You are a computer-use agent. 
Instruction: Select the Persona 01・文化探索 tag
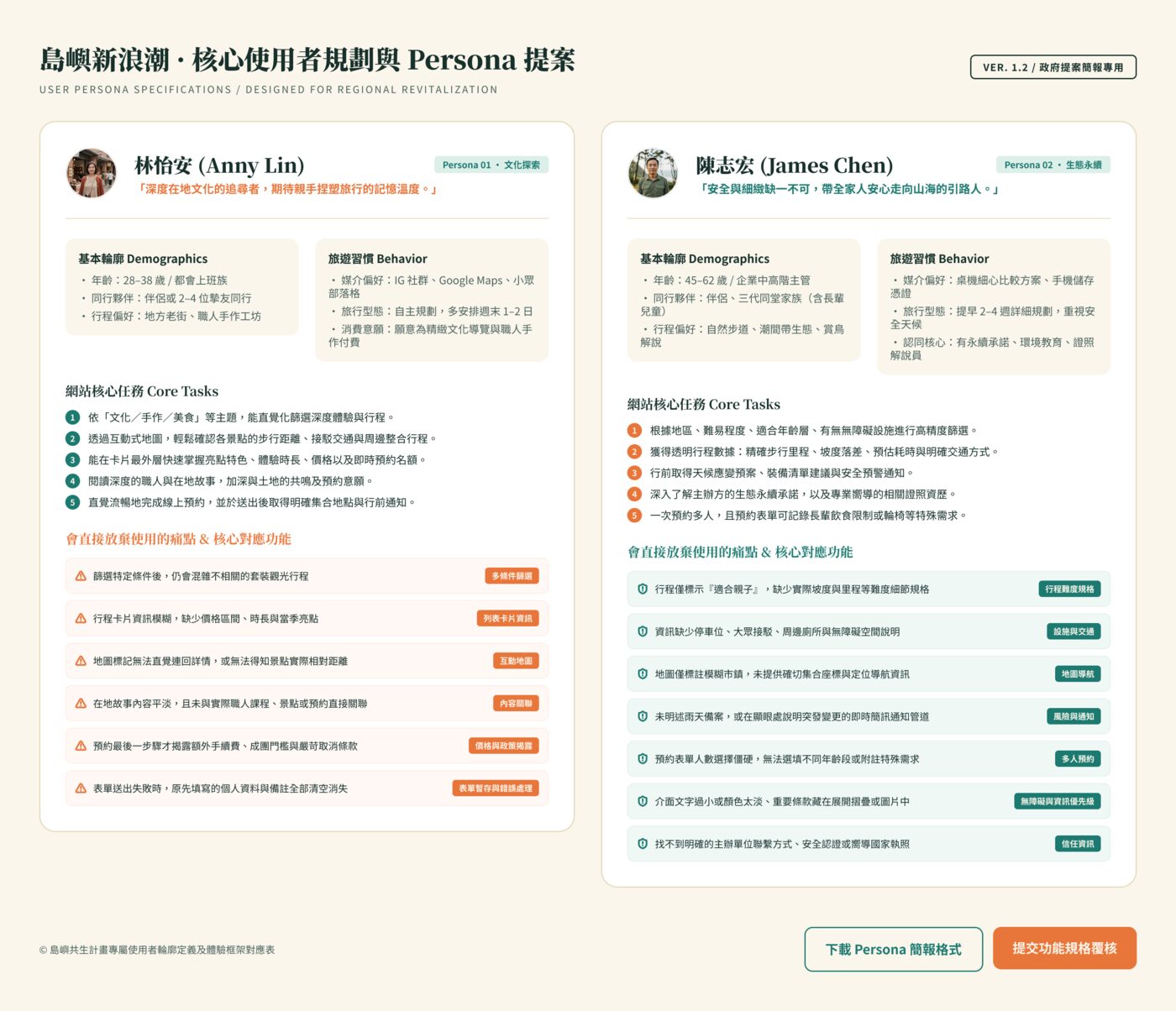pos(491,165)
